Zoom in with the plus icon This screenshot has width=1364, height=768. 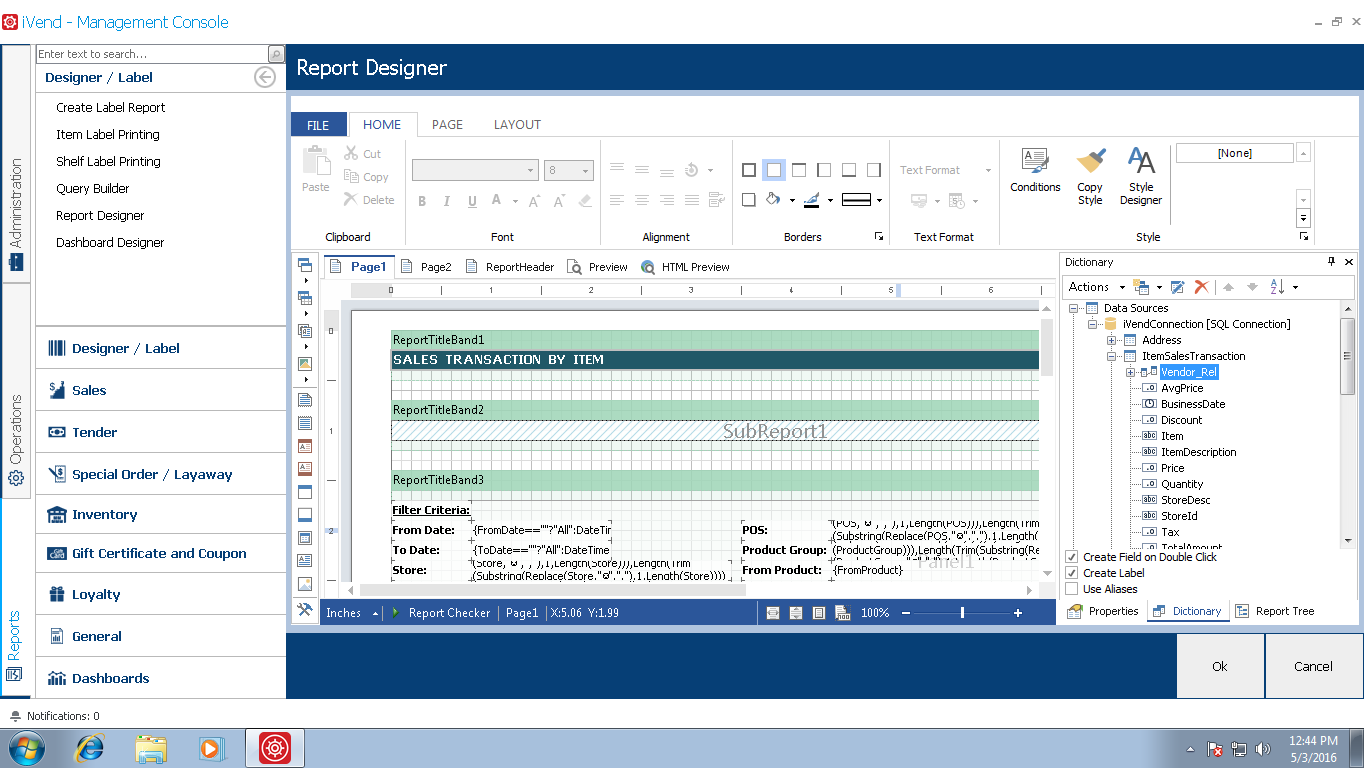pos(1018,613)
